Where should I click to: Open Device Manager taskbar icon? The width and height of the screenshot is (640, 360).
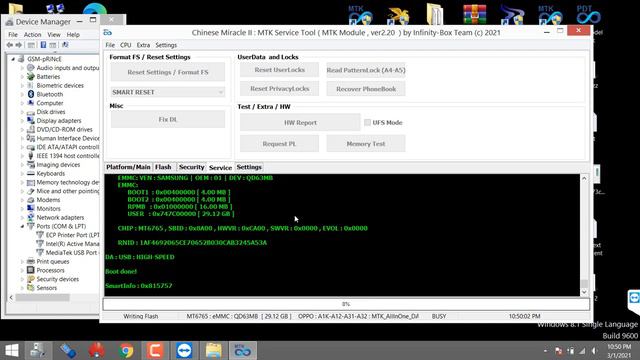click(x=38, y=350)
